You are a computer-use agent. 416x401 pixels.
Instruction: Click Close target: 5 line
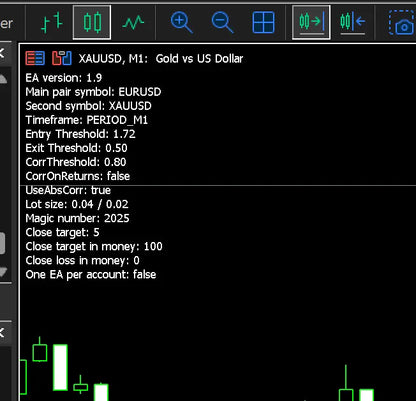pos(62,232)
